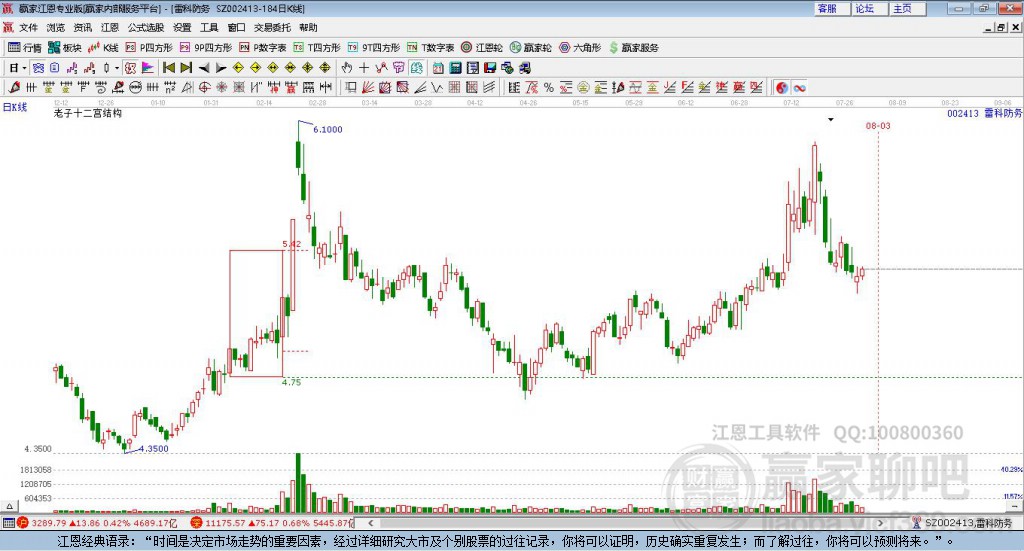Click the horizontal scrollbar track at the bottom
Viewport: 1024px width, 551px height.
click(625, 523)
